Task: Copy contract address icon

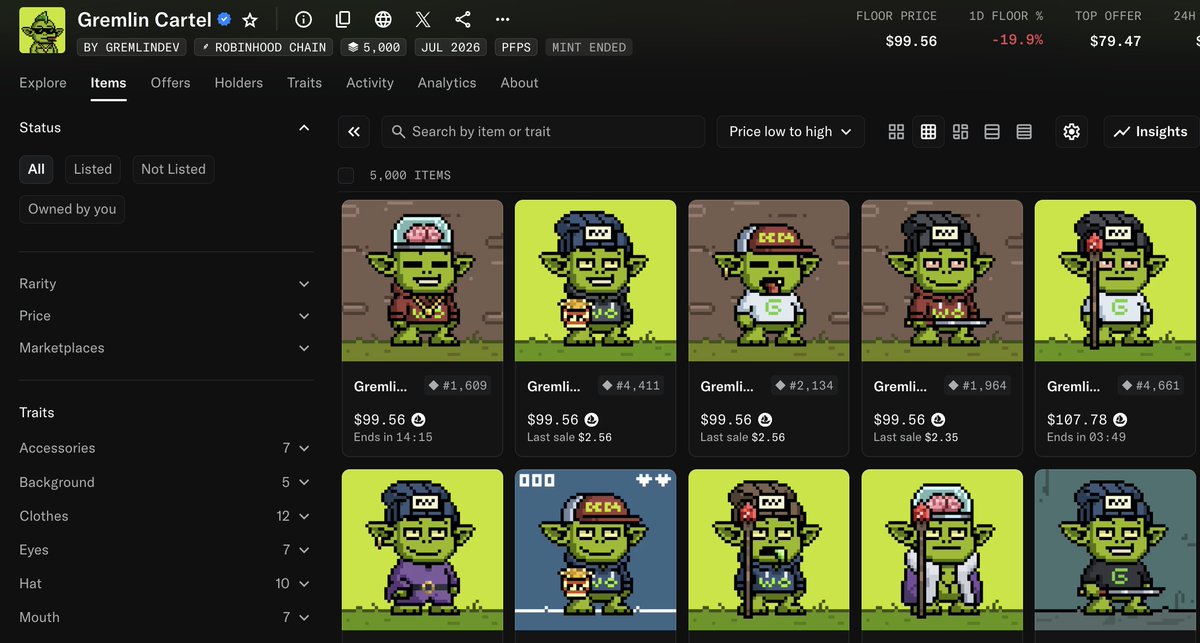Action: click(343, 20)
